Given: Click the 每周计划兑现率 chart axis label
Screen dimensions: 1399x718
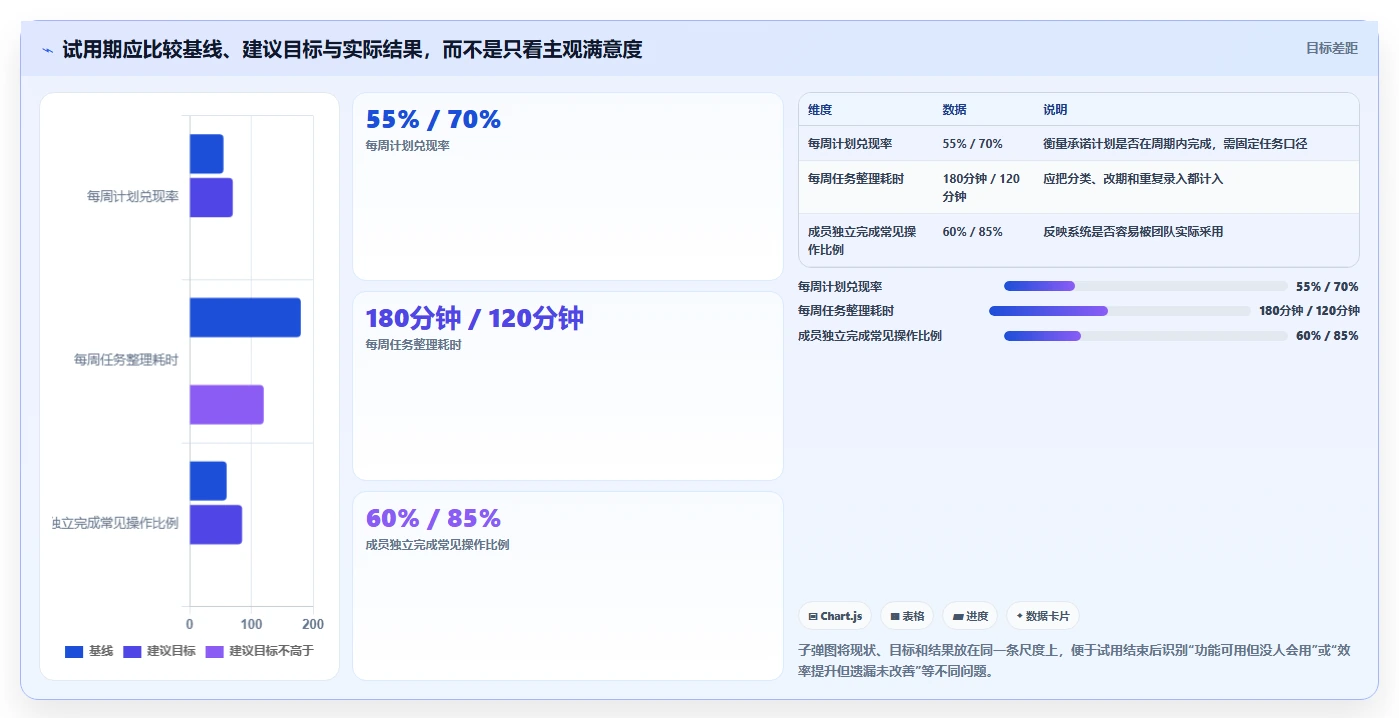Looking at the screenshot, I should pos(133,196).
